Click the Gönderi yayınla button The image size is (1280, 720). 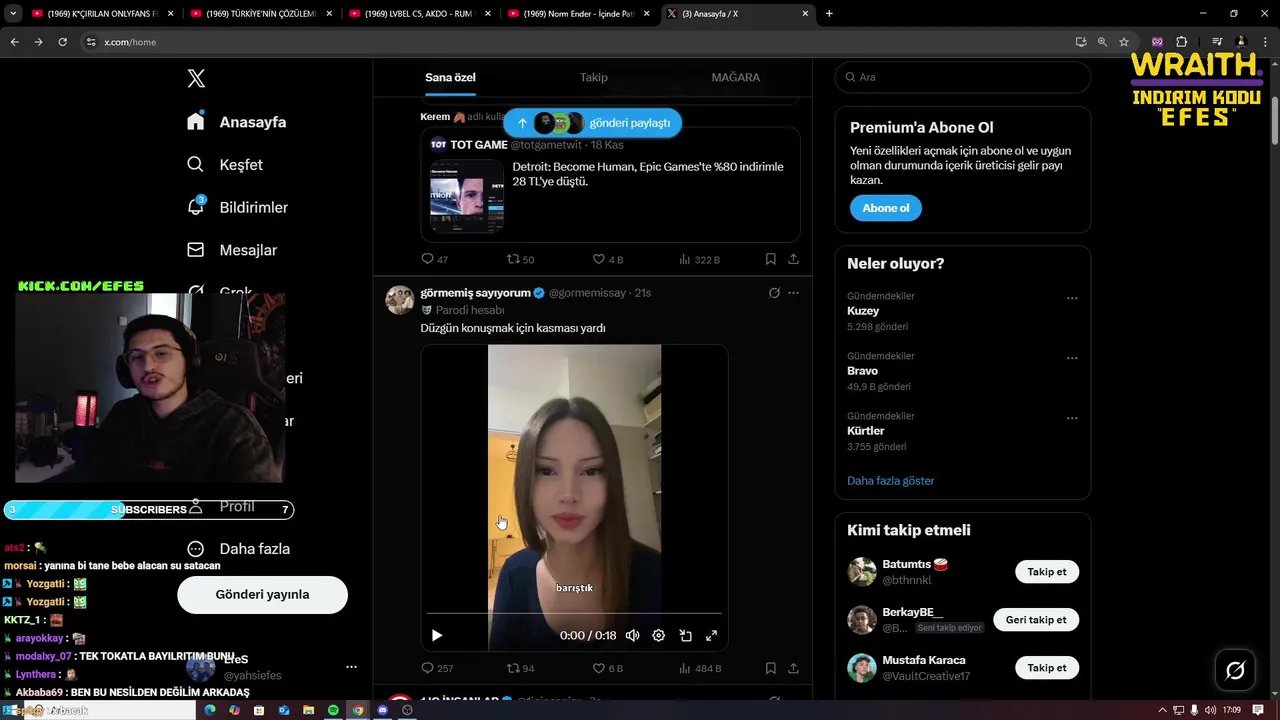tap(262, 594)
